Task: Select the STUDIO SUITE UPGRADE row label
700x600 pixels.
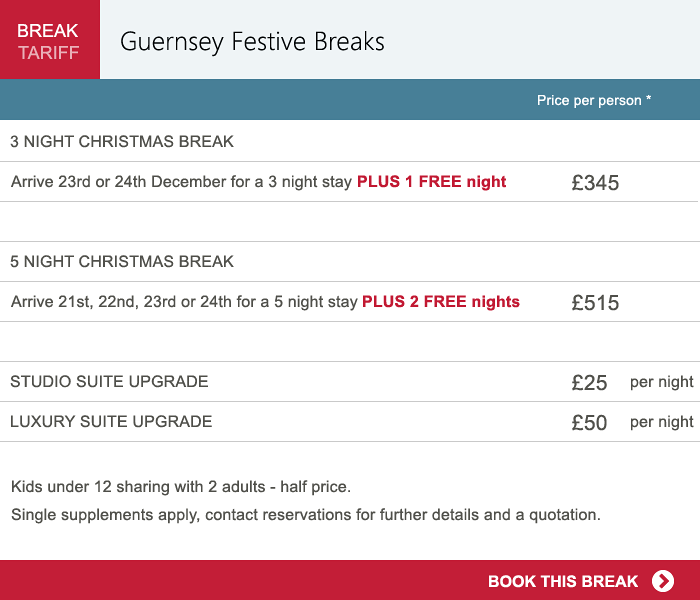Action: (x=109, y=382)
